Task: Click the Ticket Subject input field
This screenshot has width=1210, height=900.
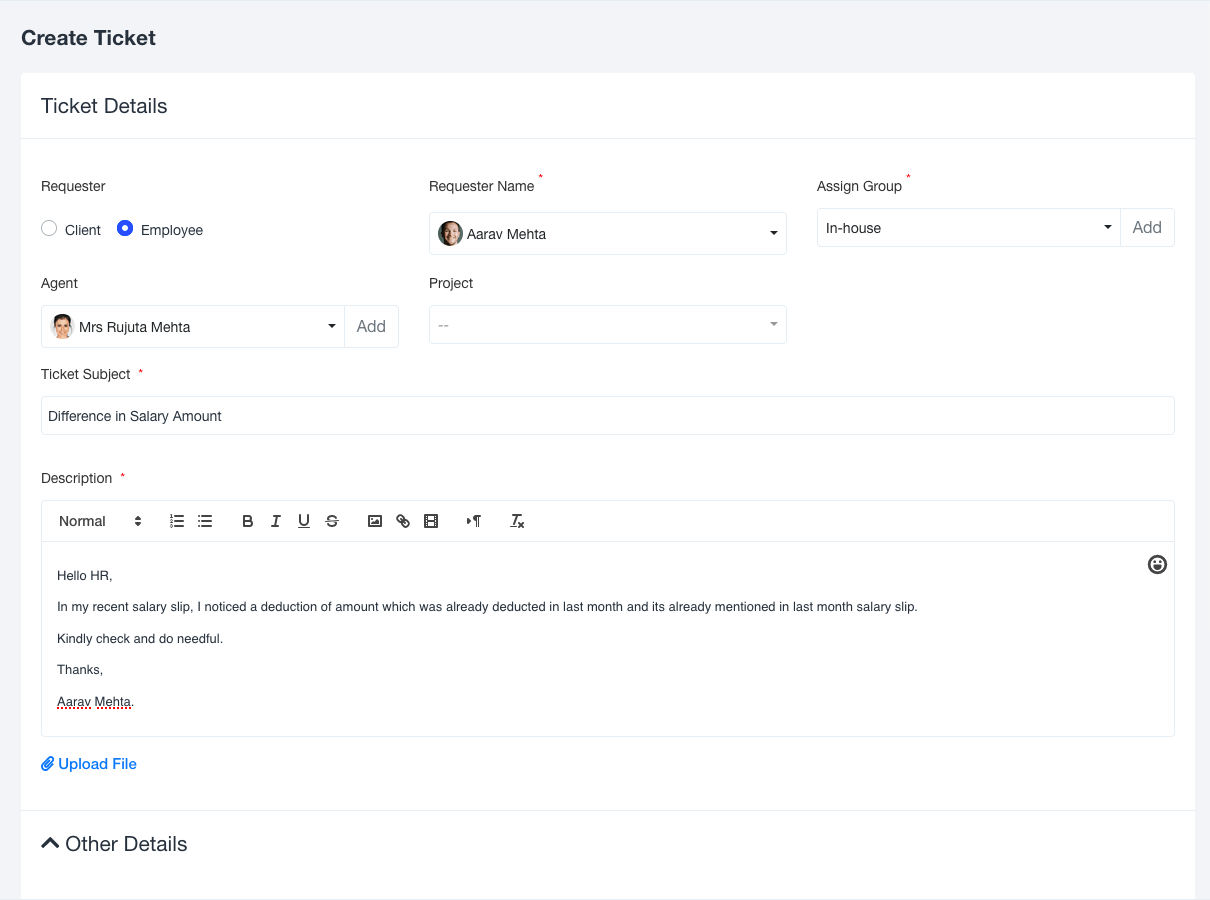Action: [x=607, y=416]
